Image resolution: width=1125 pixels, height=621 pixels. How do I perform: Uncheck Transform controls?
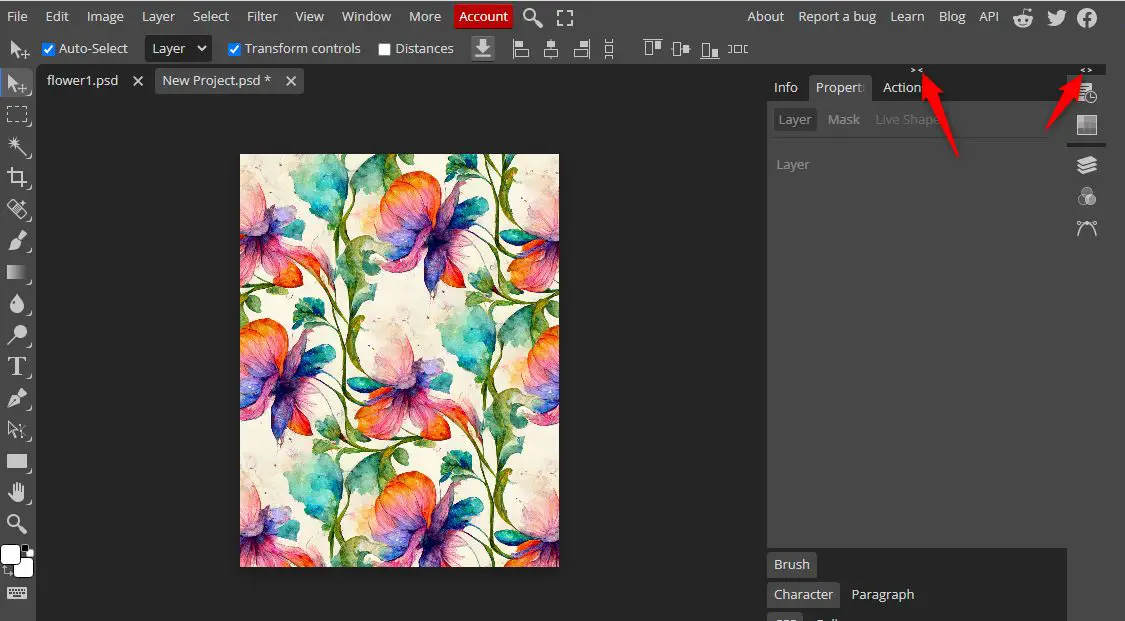pyautogui.click(x=234, y=49)
